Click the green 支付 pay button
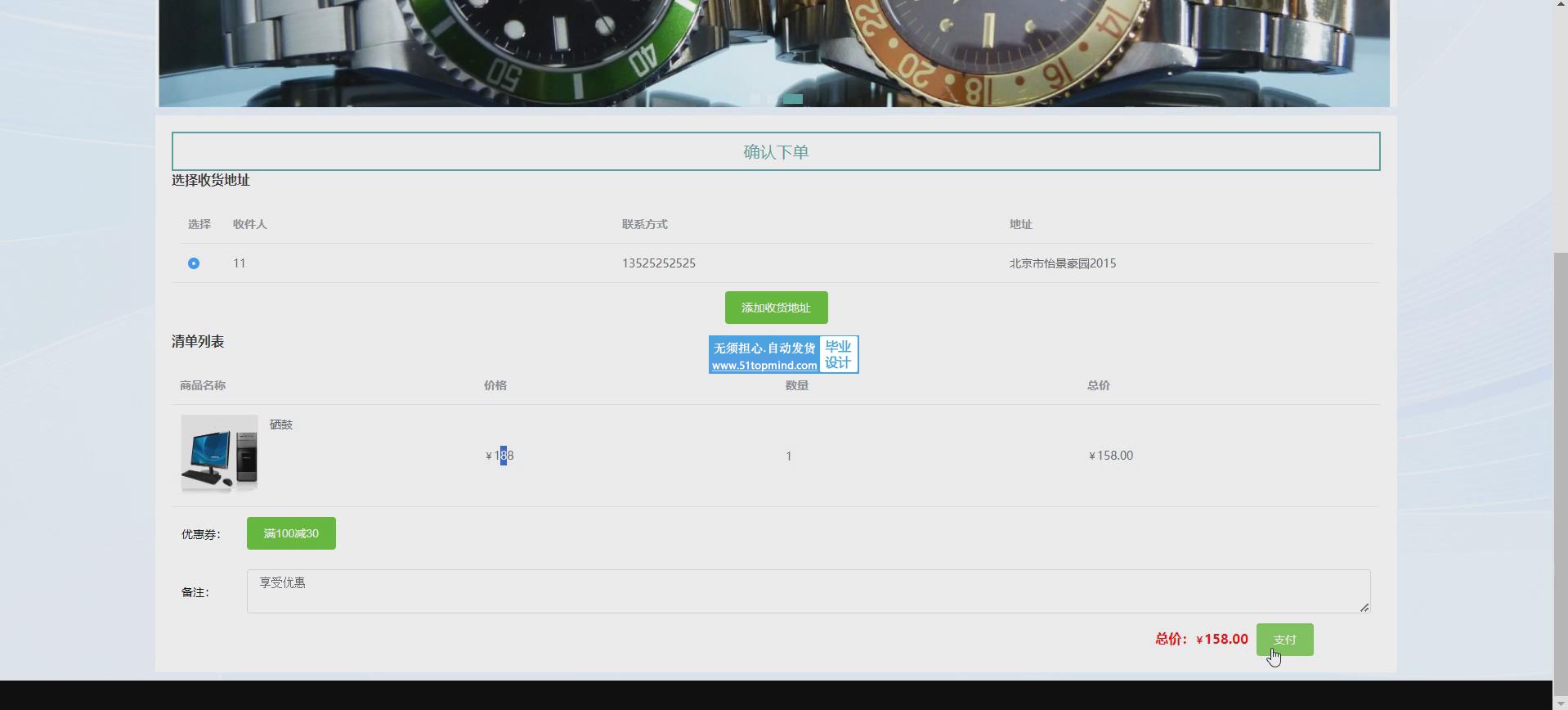Viewport: 1568px width, 710px height. point(1284,640)
